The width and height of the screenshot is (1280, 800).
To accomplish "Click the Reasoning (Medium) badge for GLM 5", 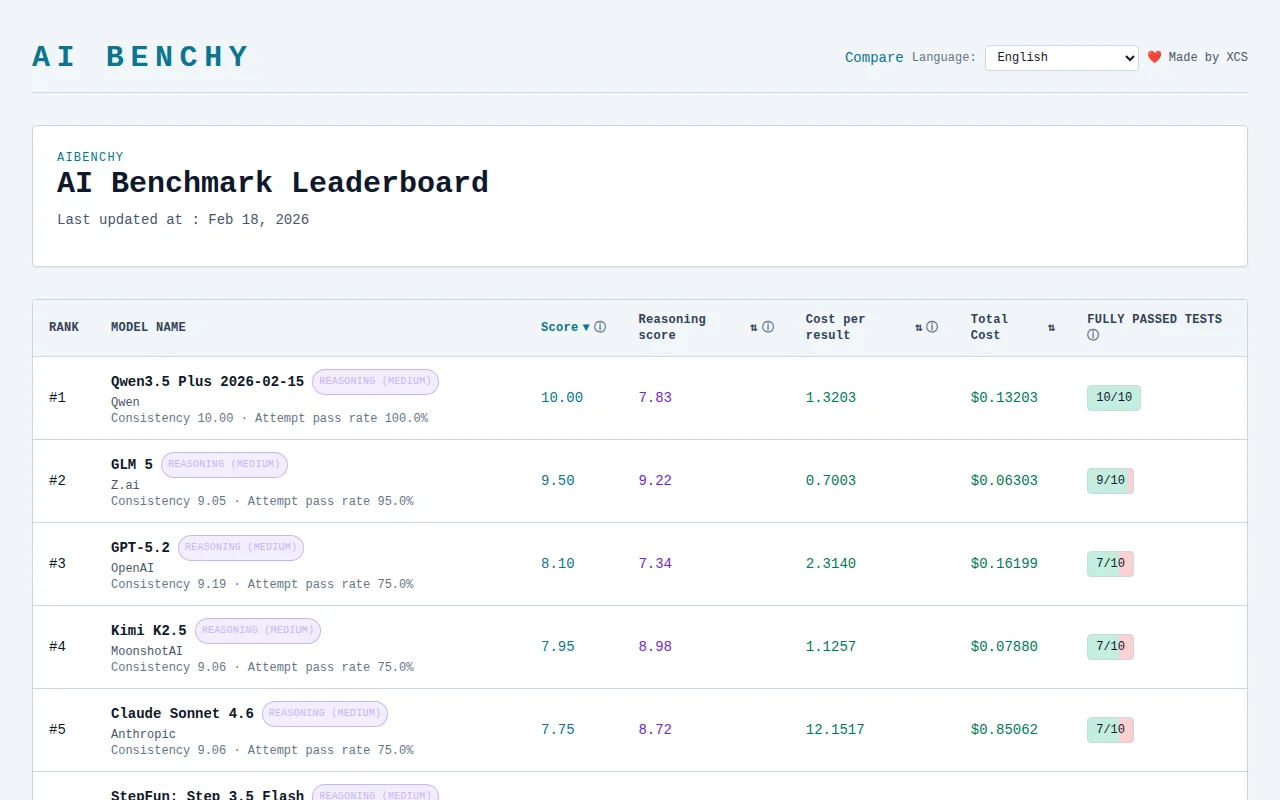I will 224,464.
